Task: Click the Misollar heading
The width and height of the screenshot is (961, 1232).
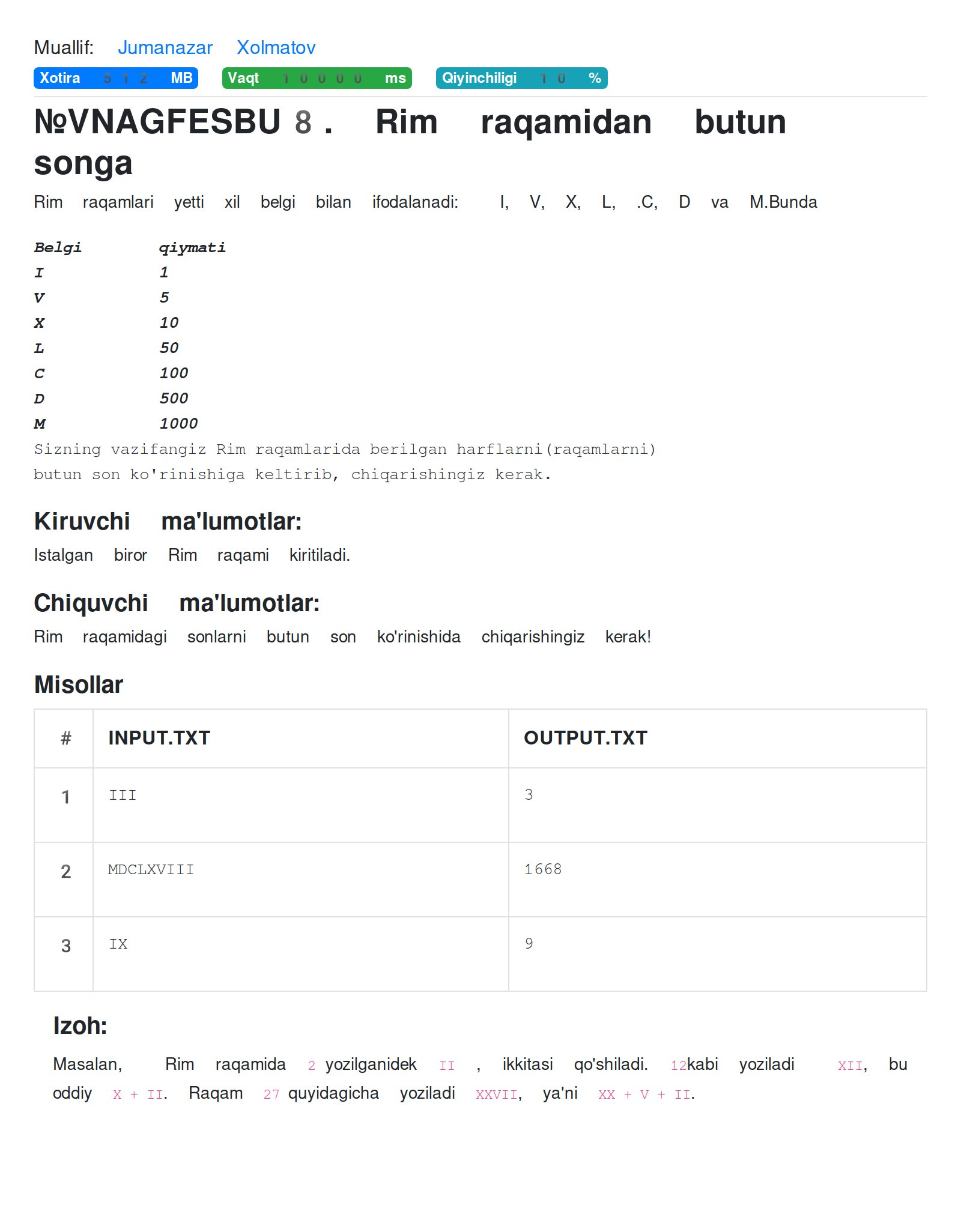Action: pos(79,684)
